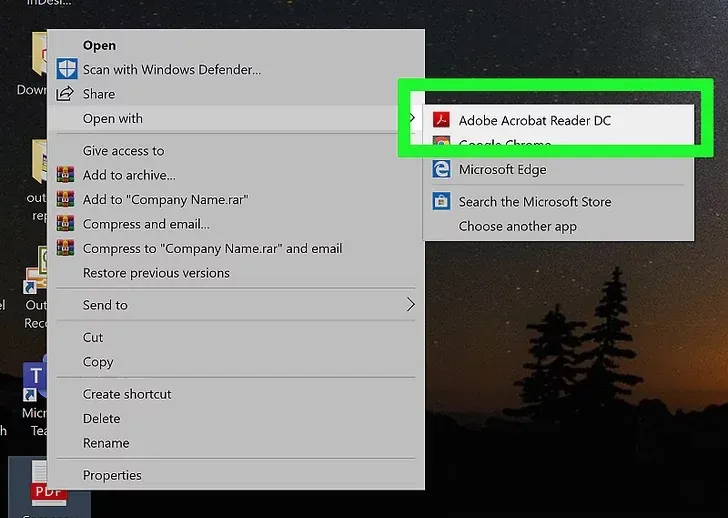Click the Microsoft Store bag icon

point(441,201)
